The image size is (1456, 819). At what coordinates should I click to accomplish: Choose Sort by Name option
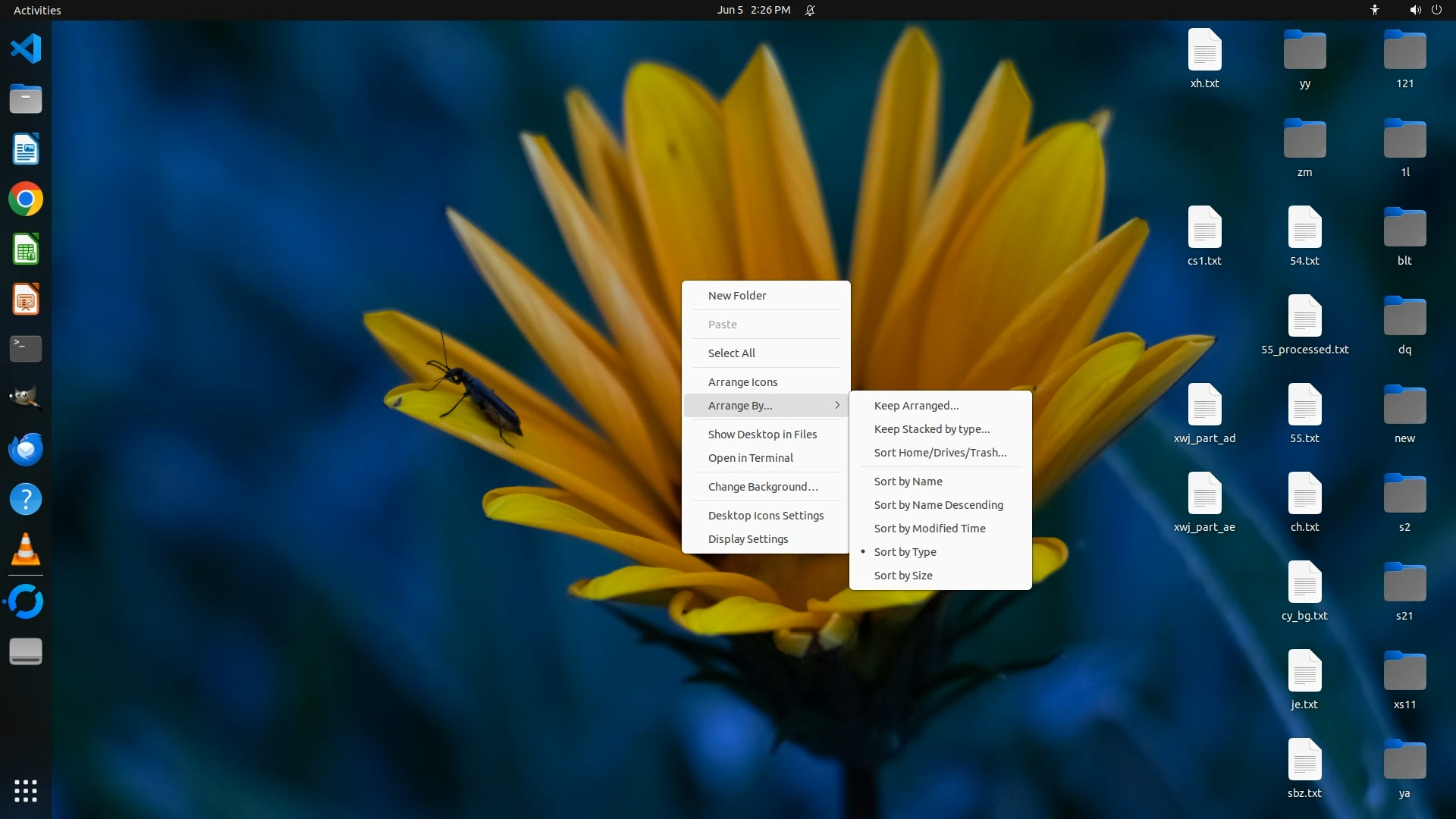pyautogui.click(x=908, y=482)
